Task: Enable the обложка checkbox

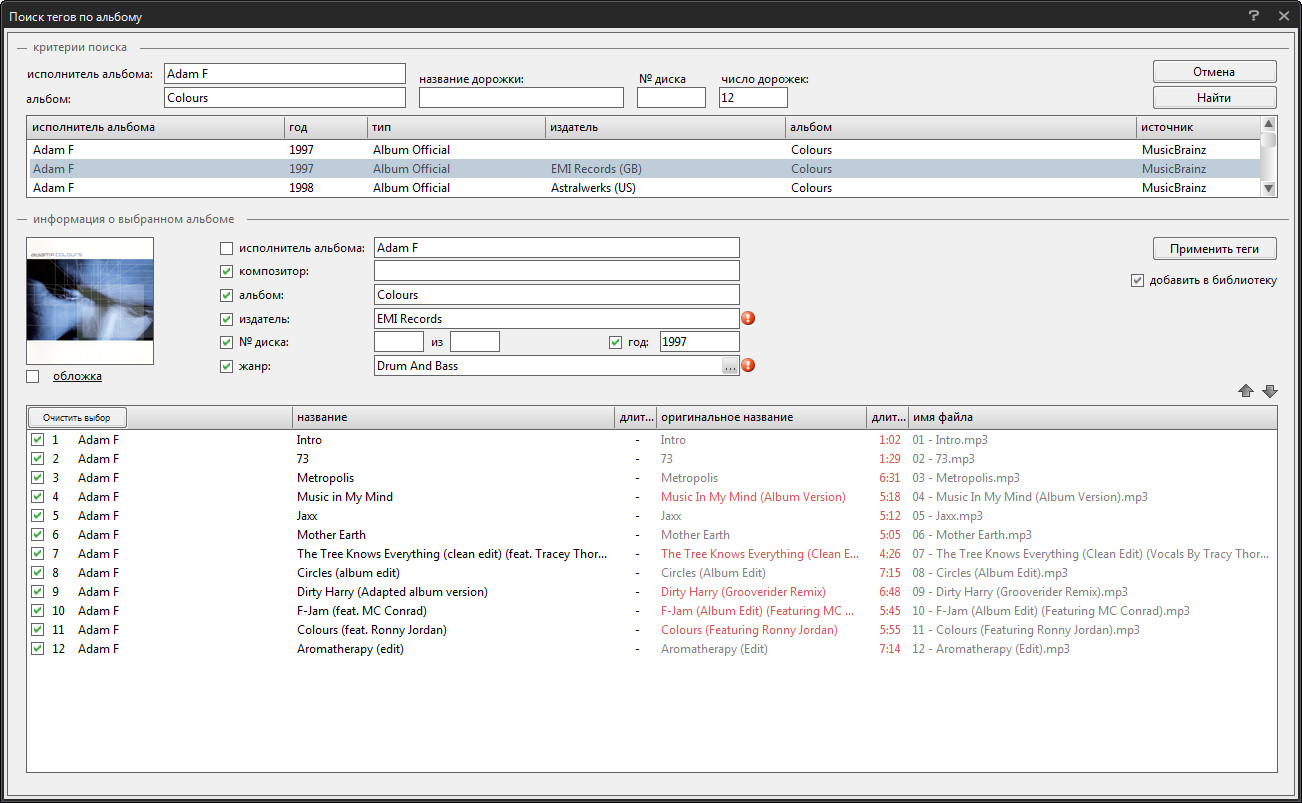Action: click(33, 376)
